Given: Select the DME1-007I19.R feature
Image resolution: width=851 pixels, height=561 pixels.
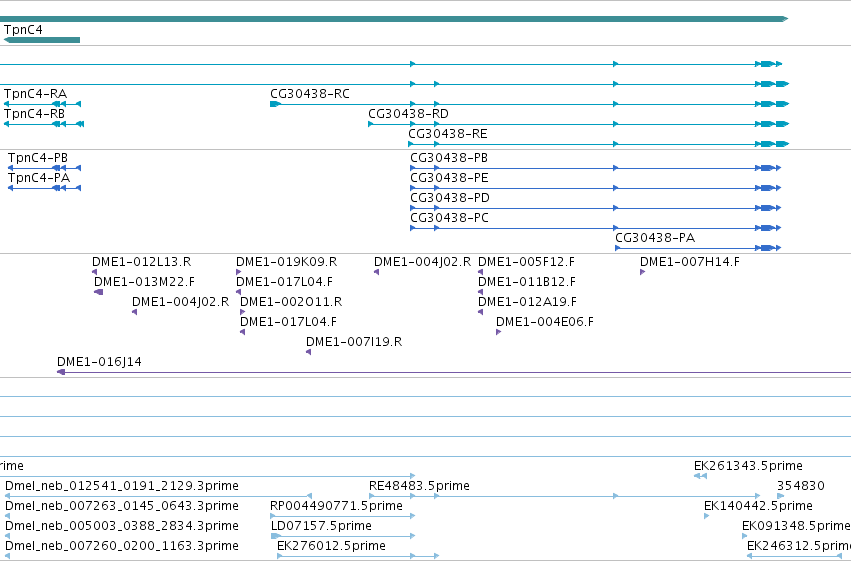Looking at the screenshot, I should click(x=354, y=342).
